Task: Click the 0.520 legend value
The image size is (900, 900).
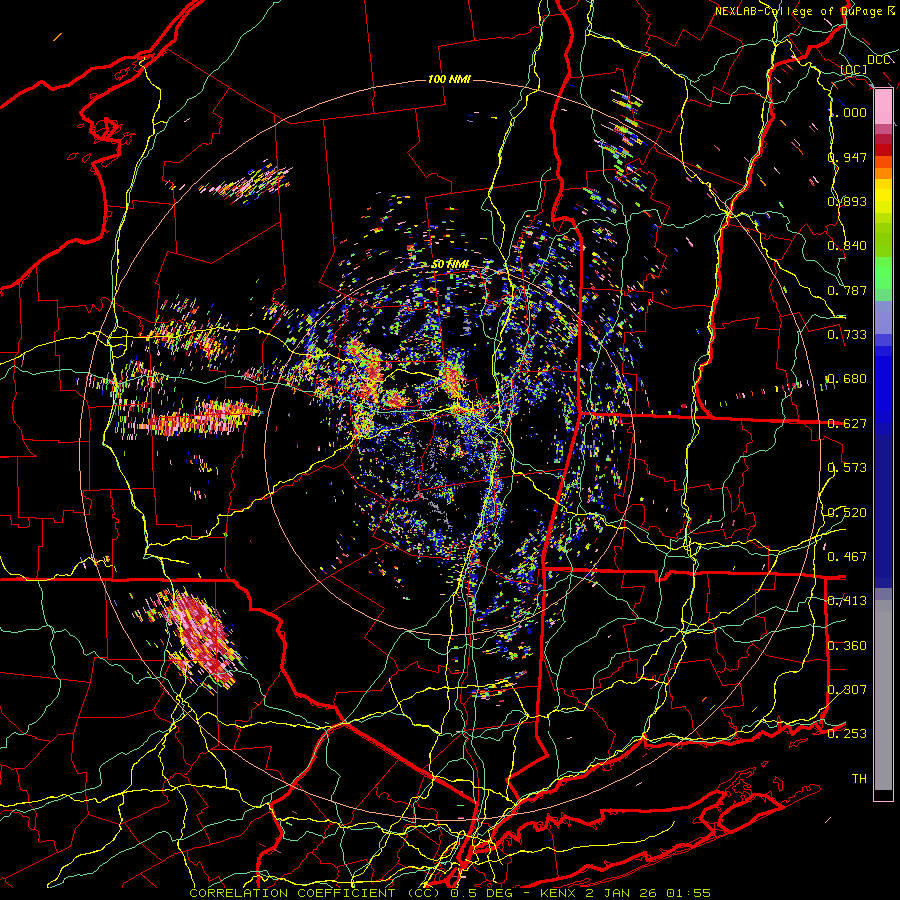Action: [847, 513]
